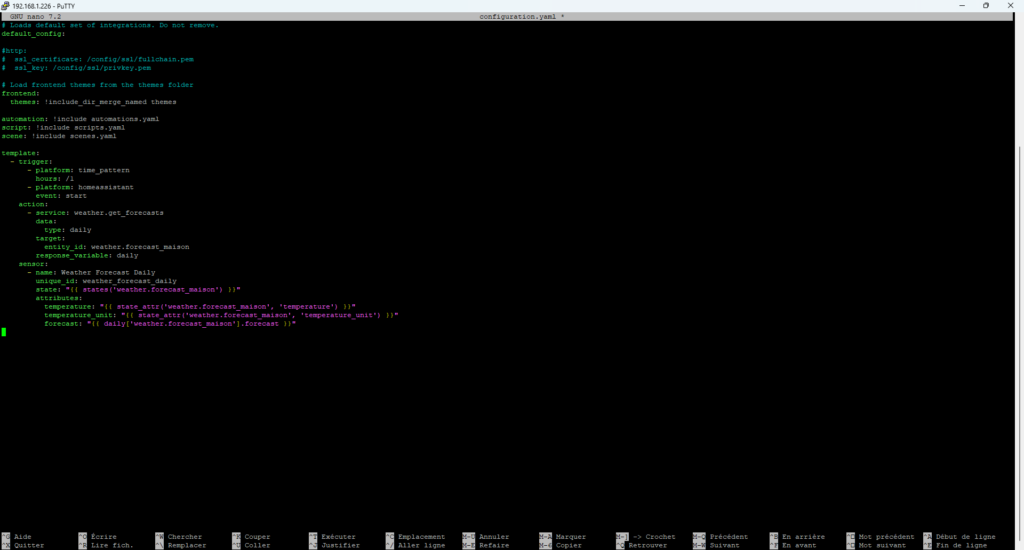This screenshot has width=1024, height=550.
Task: Click the 'Annuler' undo shortcut
Action: click(x=494, y=537)
